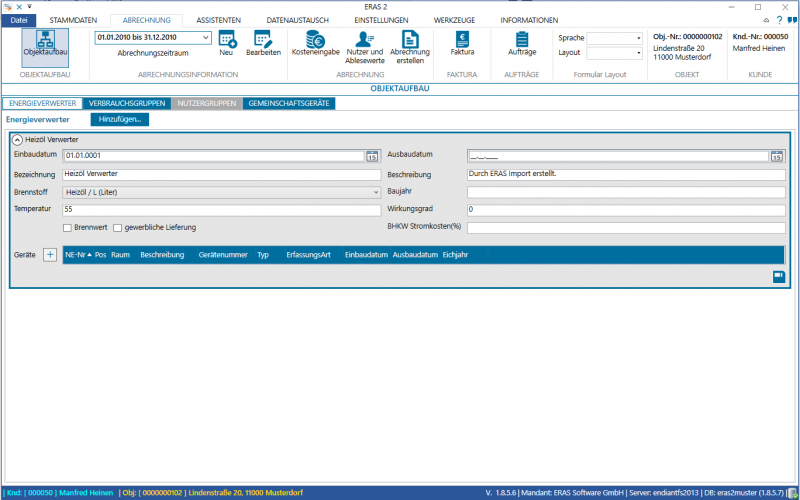
Task: Sort by NE-Nr column header
Action: (78, 255)
